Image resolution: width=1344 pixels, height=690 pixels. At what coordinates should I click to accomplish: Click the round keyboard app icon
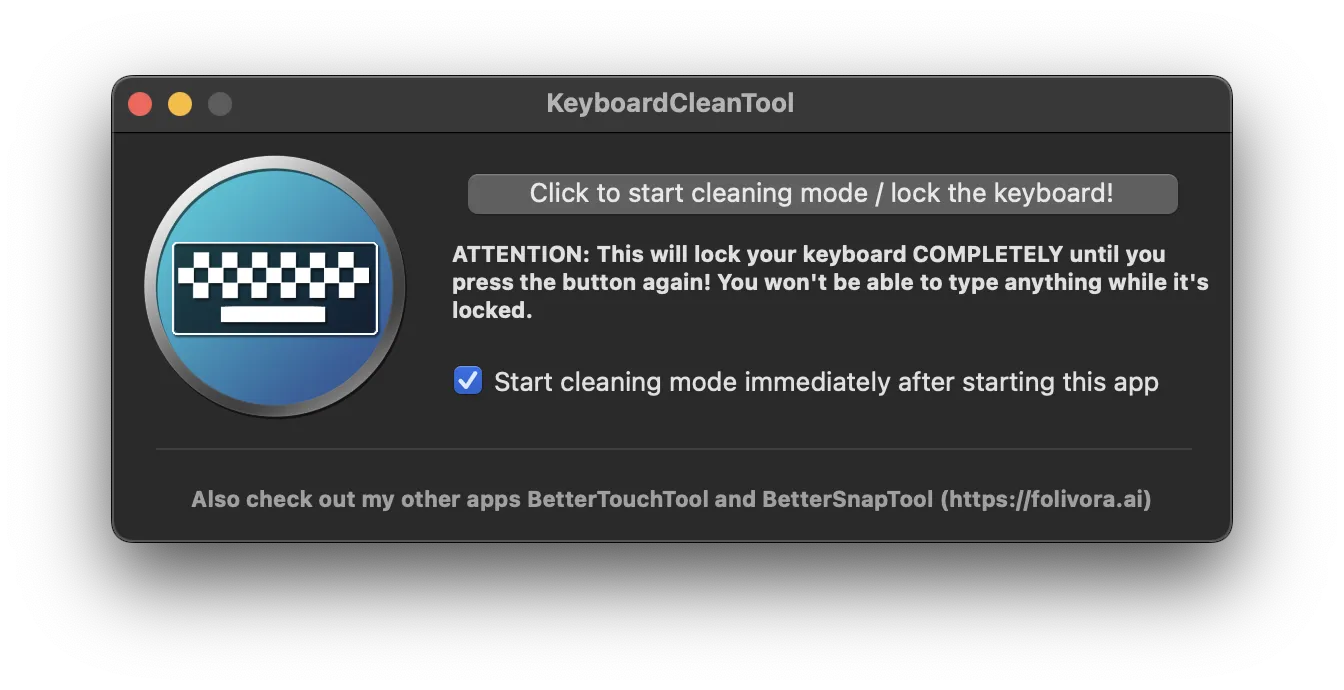(275, 287)
